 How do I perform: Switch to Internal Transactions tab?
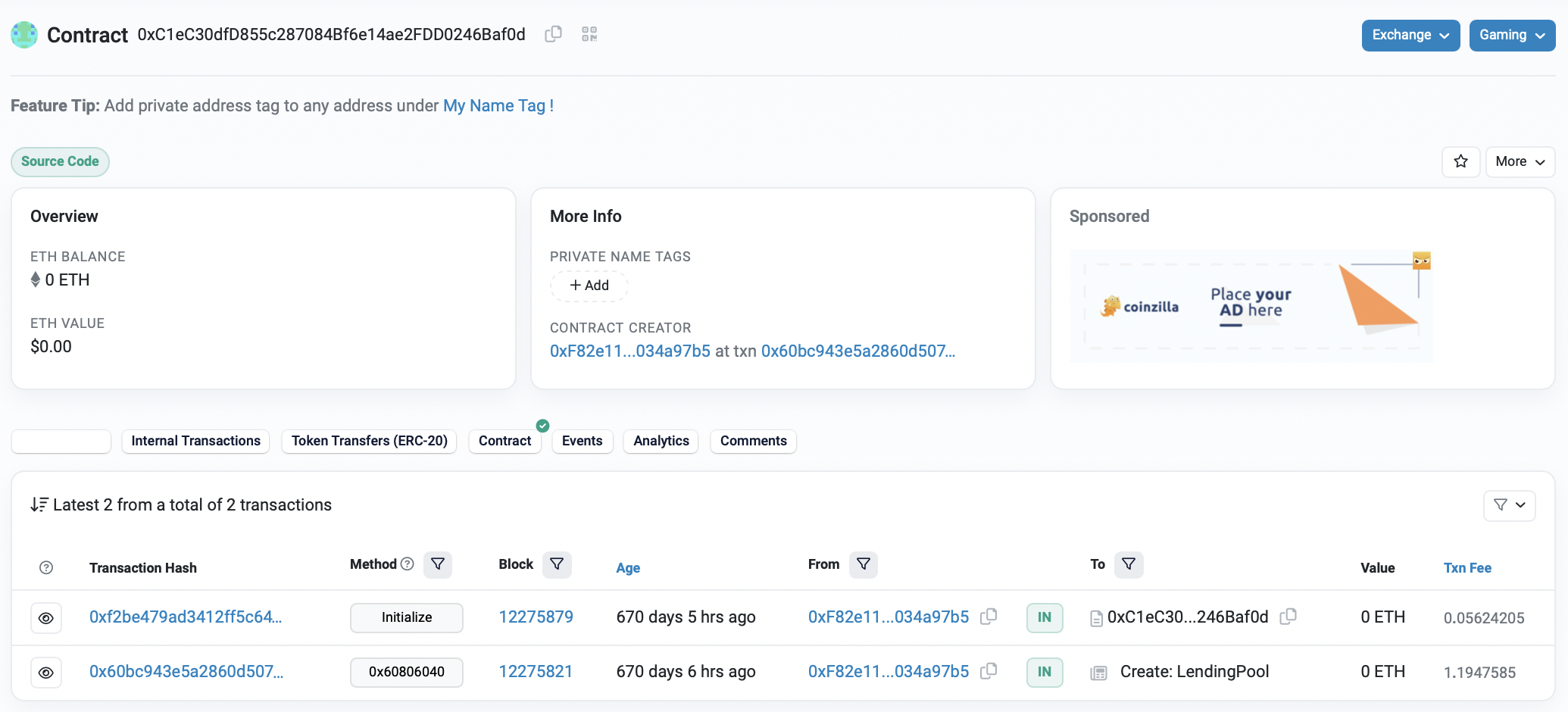click(195, 441)
